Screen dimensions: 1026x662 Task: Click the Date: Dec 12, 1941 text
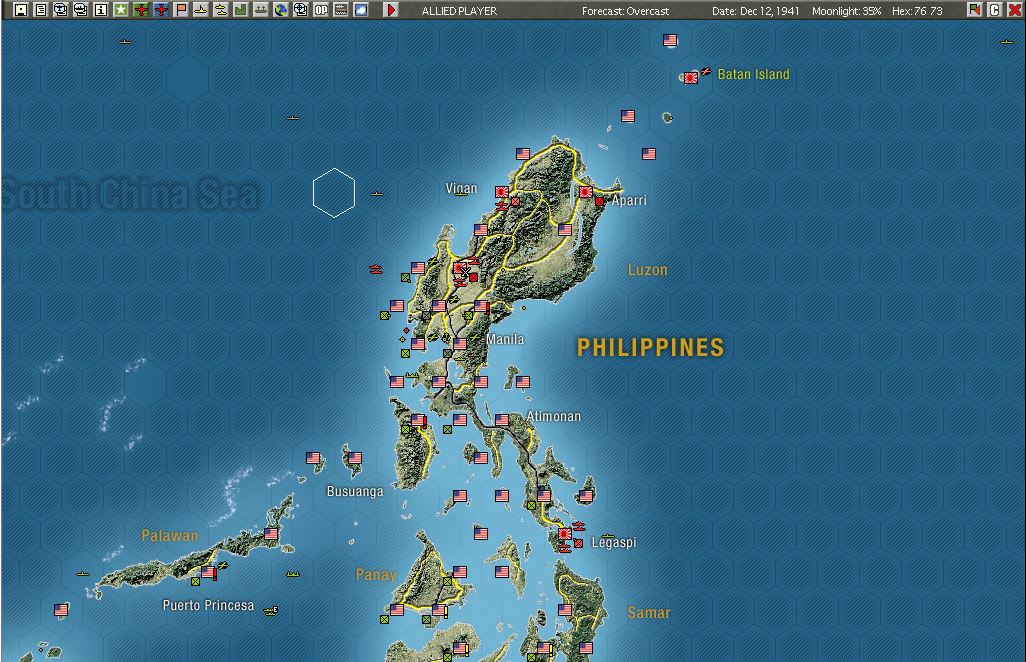tap(756, 11)
